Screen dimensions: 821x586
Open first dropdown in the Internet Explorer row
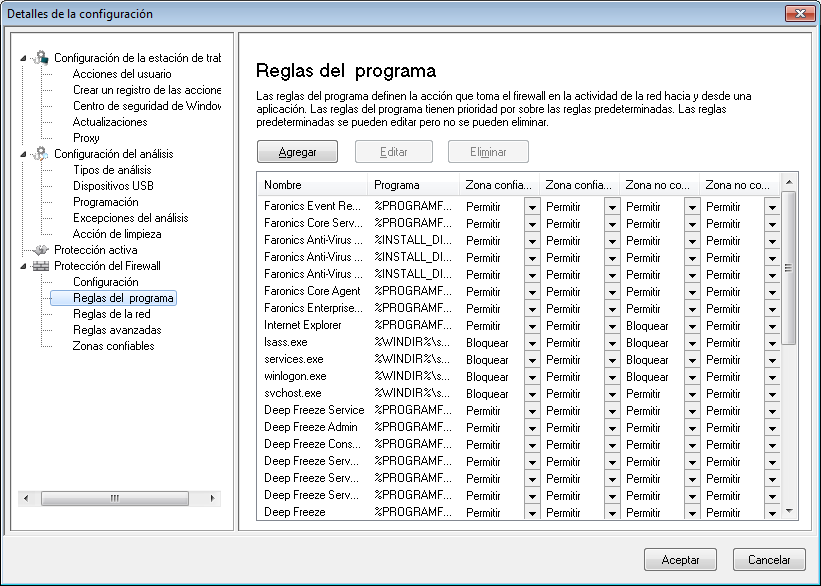[532, 326]
